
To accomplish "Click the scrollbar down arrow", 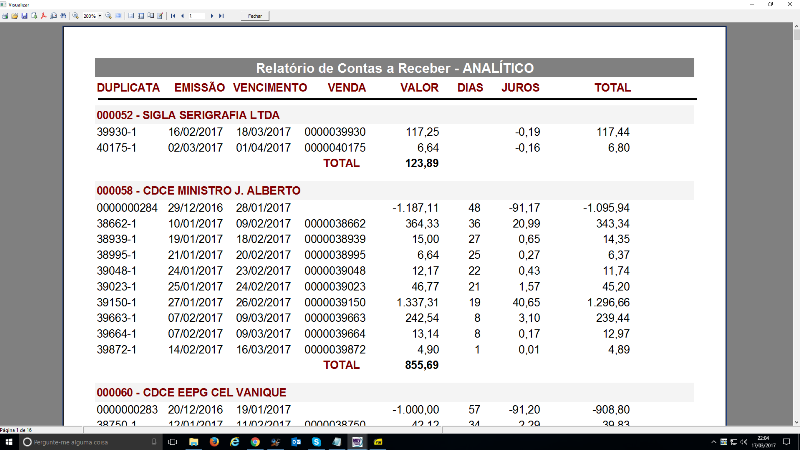I will coord(796,422).
